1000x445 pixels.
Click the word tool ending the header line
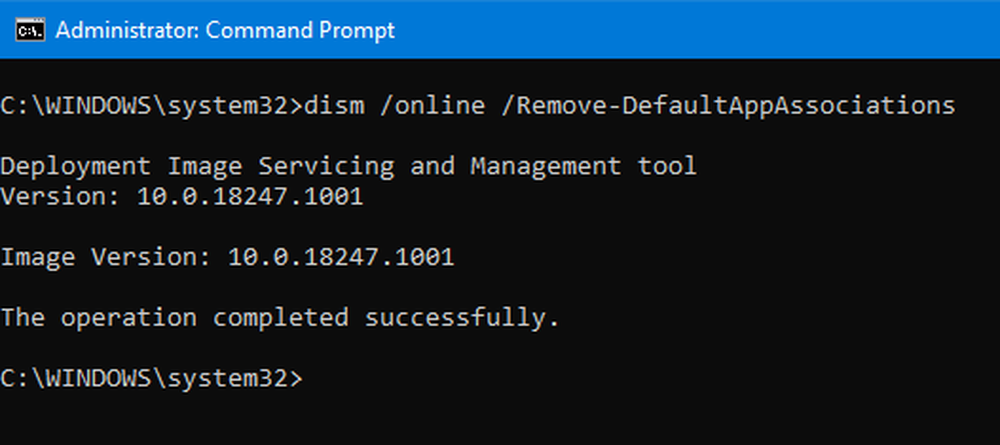point(666,166)
